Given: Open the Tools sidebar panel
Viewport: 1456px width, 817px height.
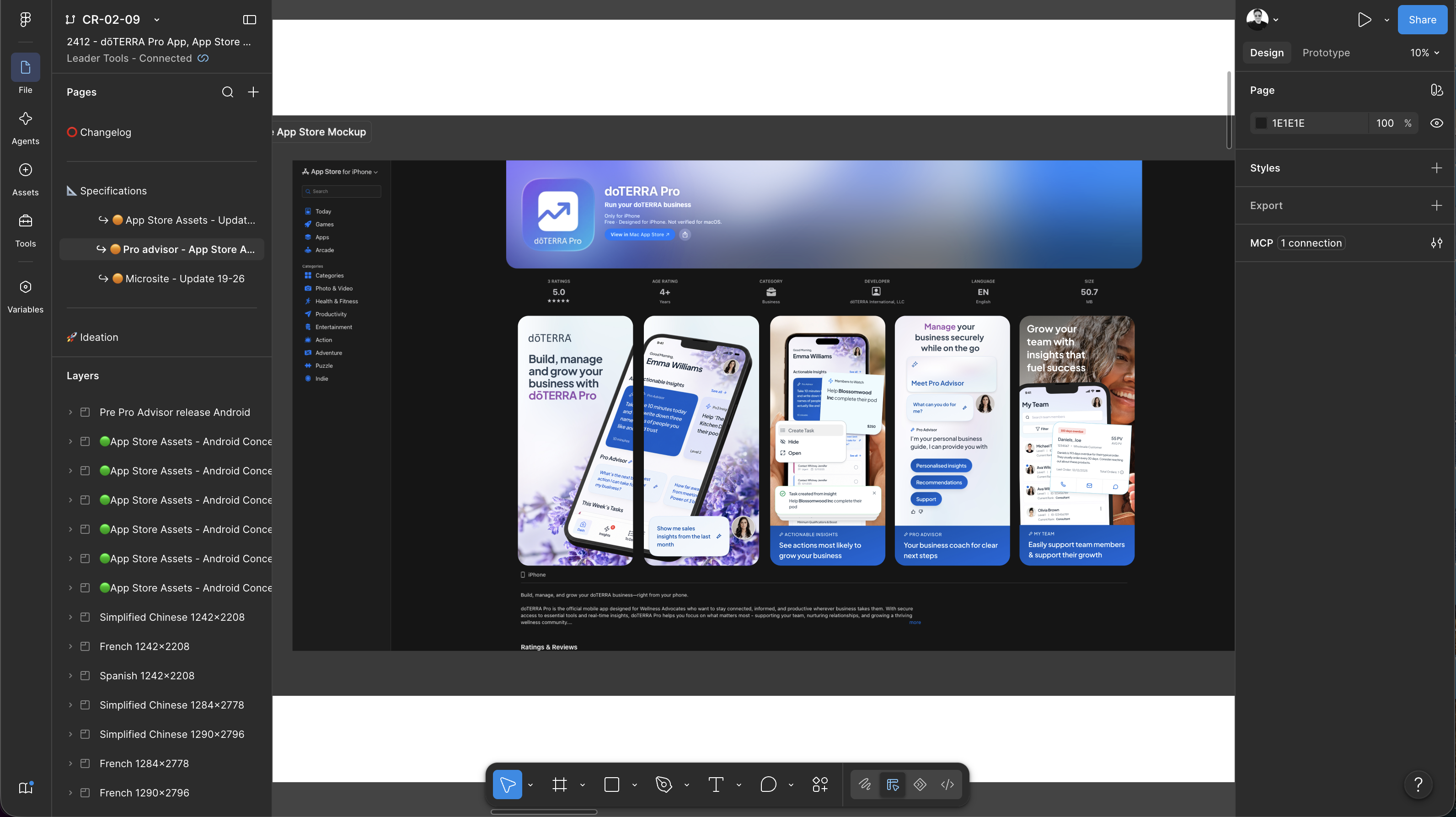Looking at the screenshot, I should click(26, 231).
